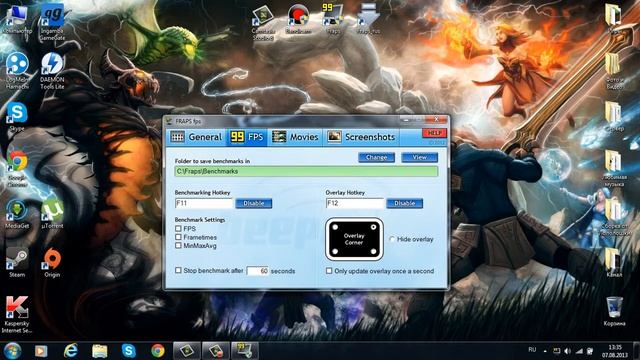The image size is (640, 360).
Task: Open Skype from the taskbar
Action: (x=129, y=351)
